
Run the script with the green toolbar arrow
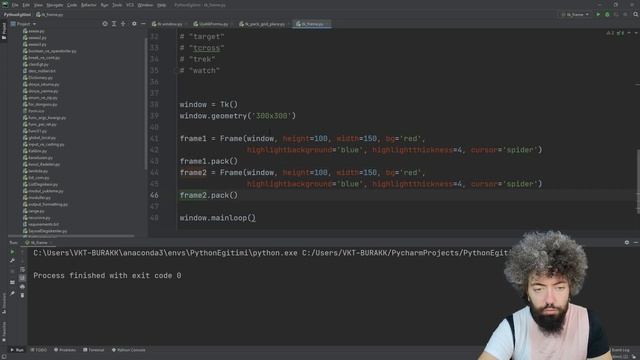[x=598, y=14]
